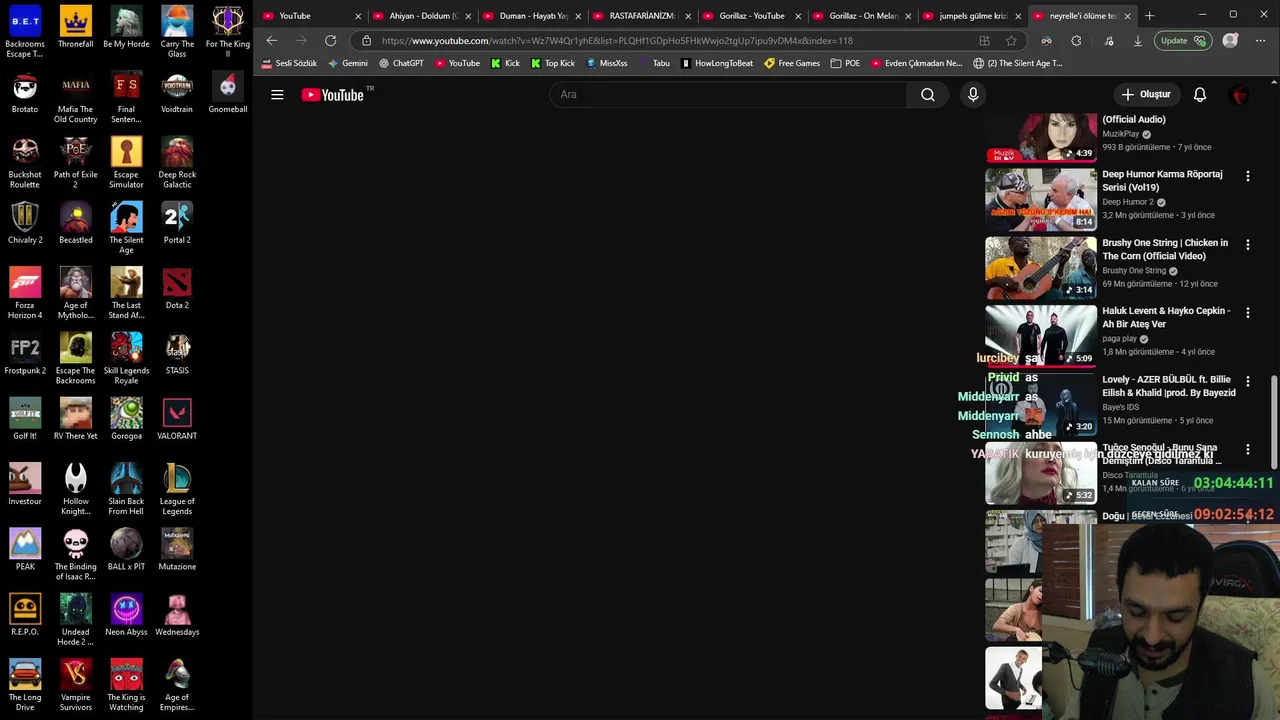The height and width of the screenshot is (720, 1280).
Task: Open the MissXss bookmark
Action: click(x=607, y=63)
